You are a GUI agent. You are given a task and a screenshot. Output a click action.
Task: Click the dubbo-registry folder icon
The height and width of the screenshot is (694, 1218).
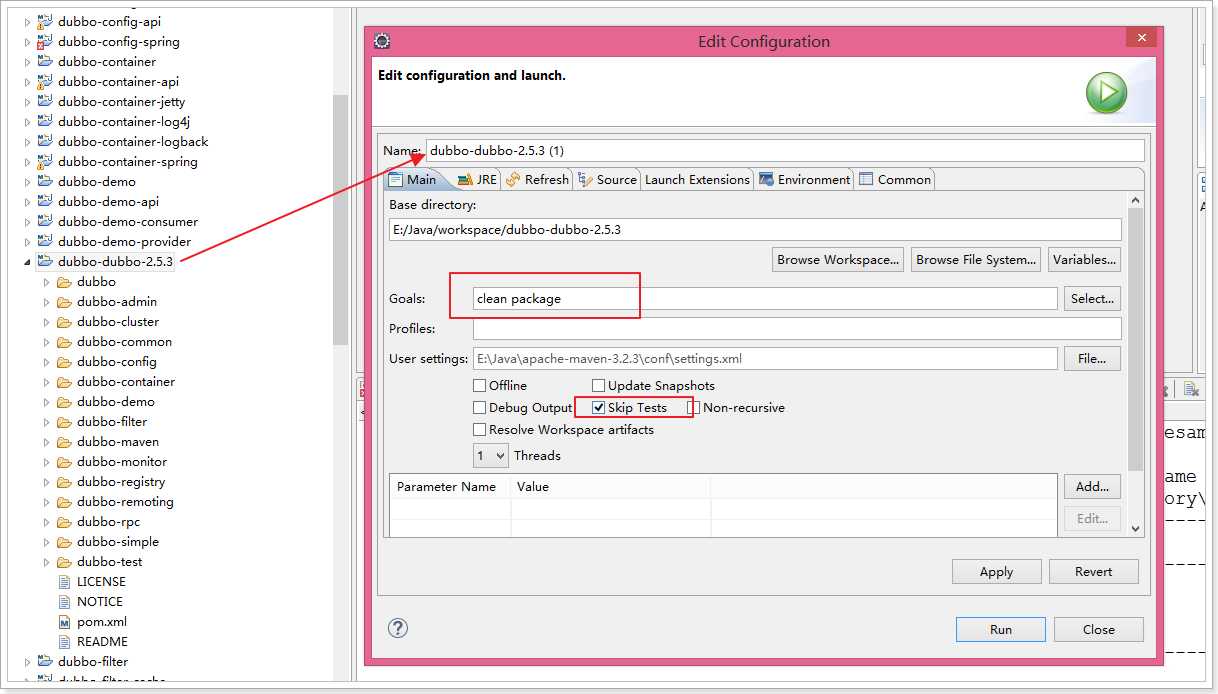pos(64,481)
